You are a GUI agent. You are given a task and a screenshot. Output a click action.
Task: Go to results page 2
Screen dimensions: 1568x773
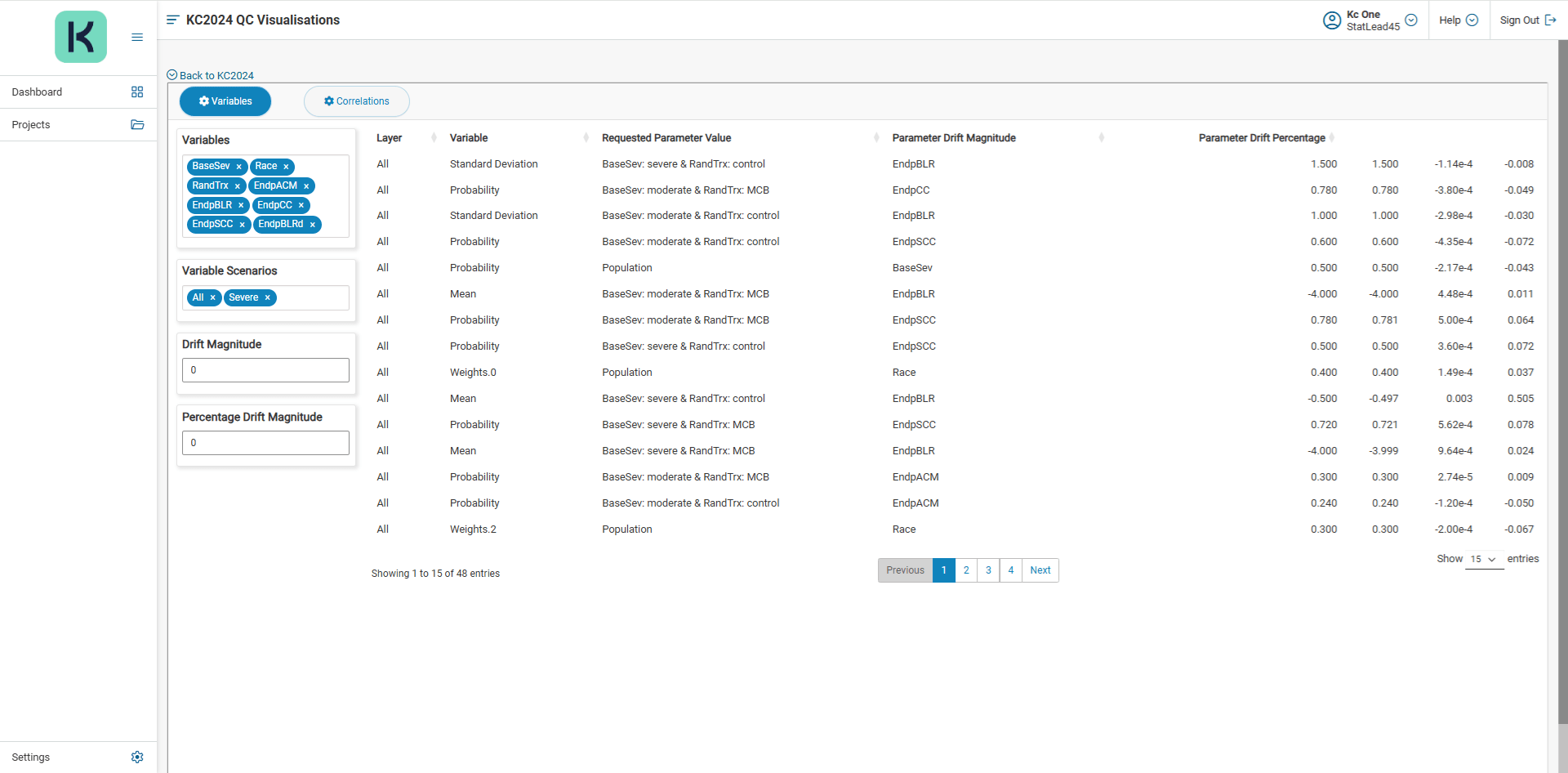pyautogui.click(x=966, y=570)
